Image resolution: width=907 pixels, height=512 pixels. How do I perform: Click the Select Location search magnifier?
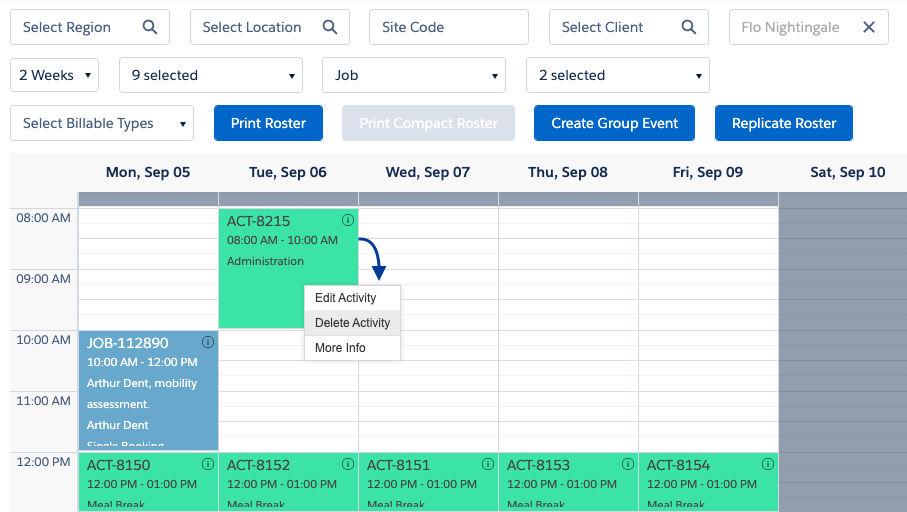click(330, 27)
